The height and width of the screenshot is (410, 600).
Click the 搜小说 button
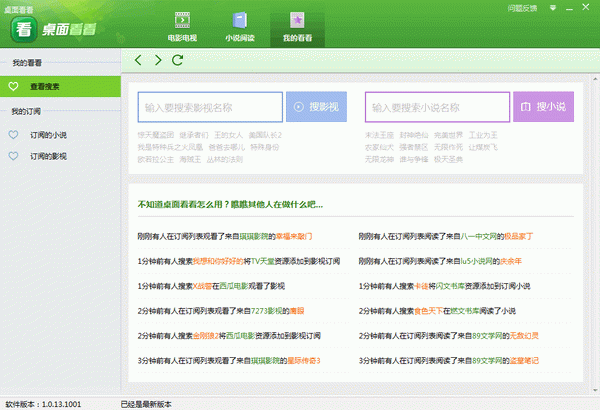543,107
